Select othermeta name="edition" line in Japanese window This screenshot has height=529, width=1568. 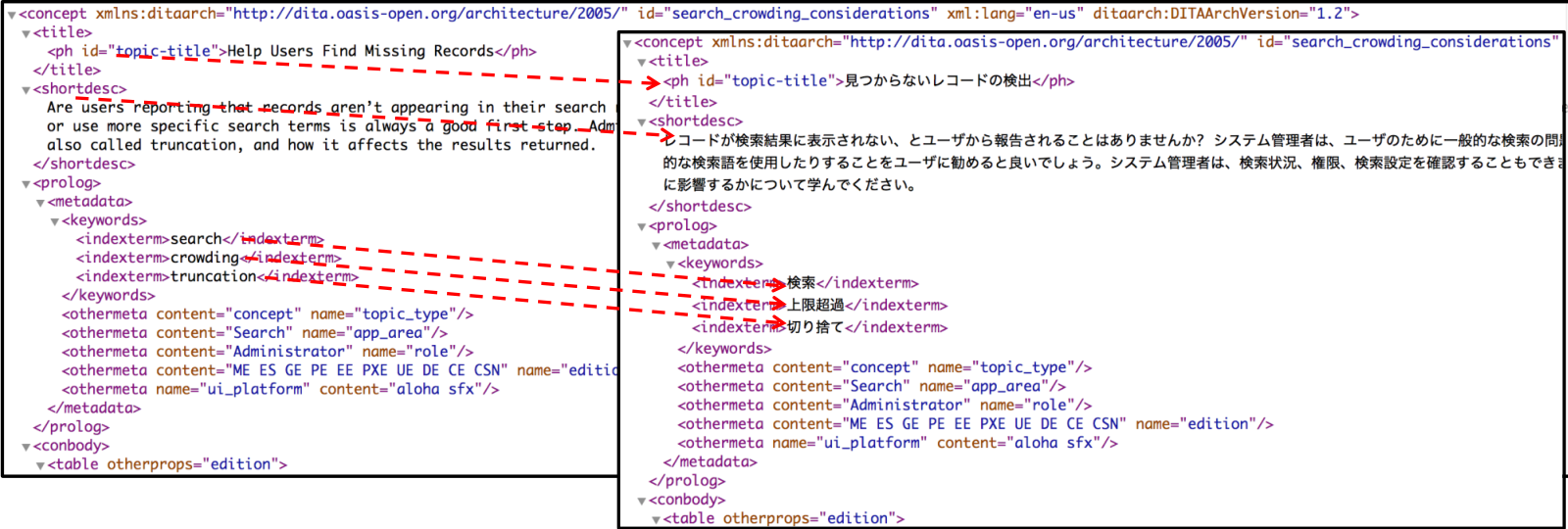tap(976, 424)
